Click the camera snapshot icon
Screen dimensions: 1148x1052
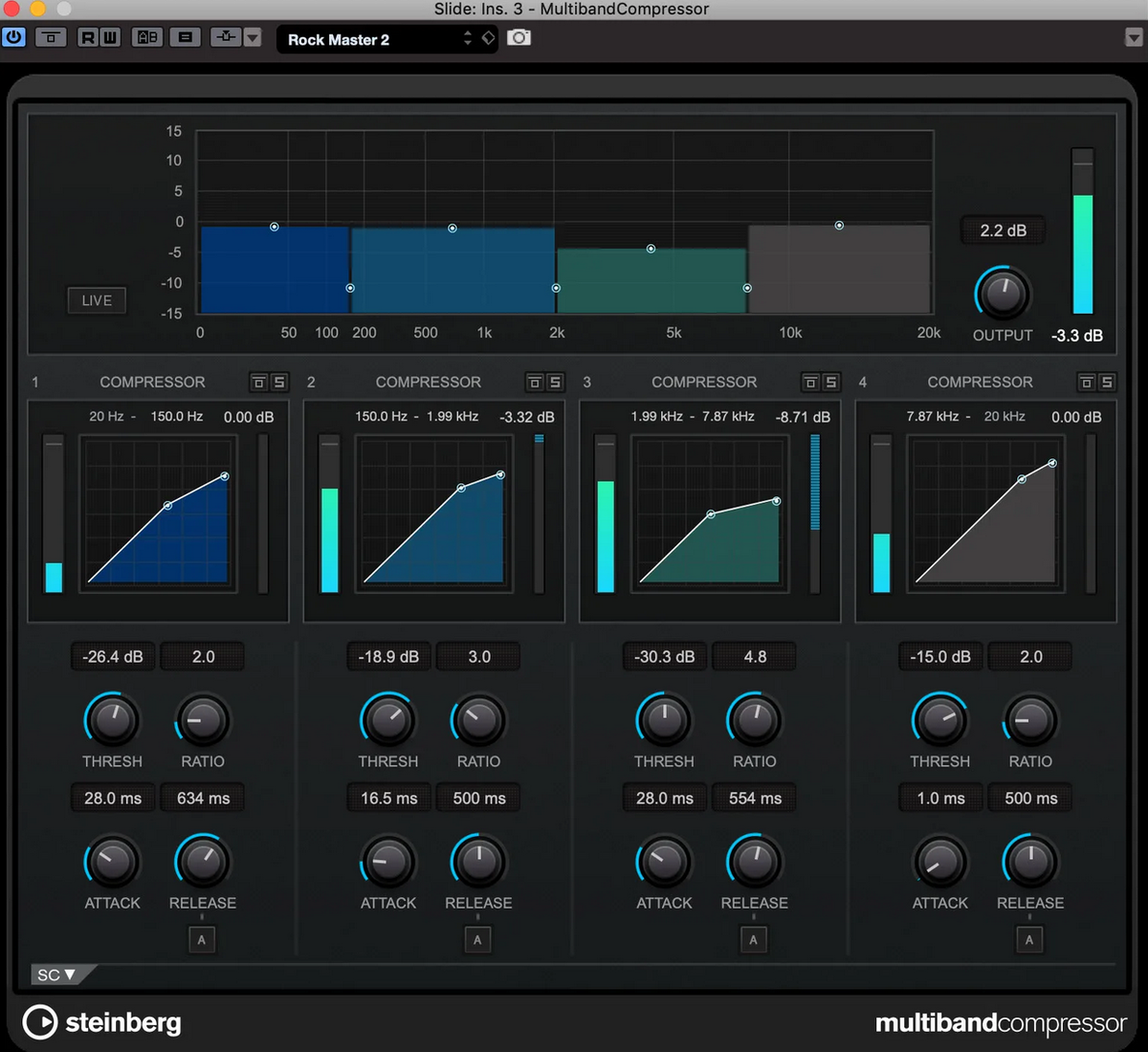pyautogui.click(x=519, y=37)
